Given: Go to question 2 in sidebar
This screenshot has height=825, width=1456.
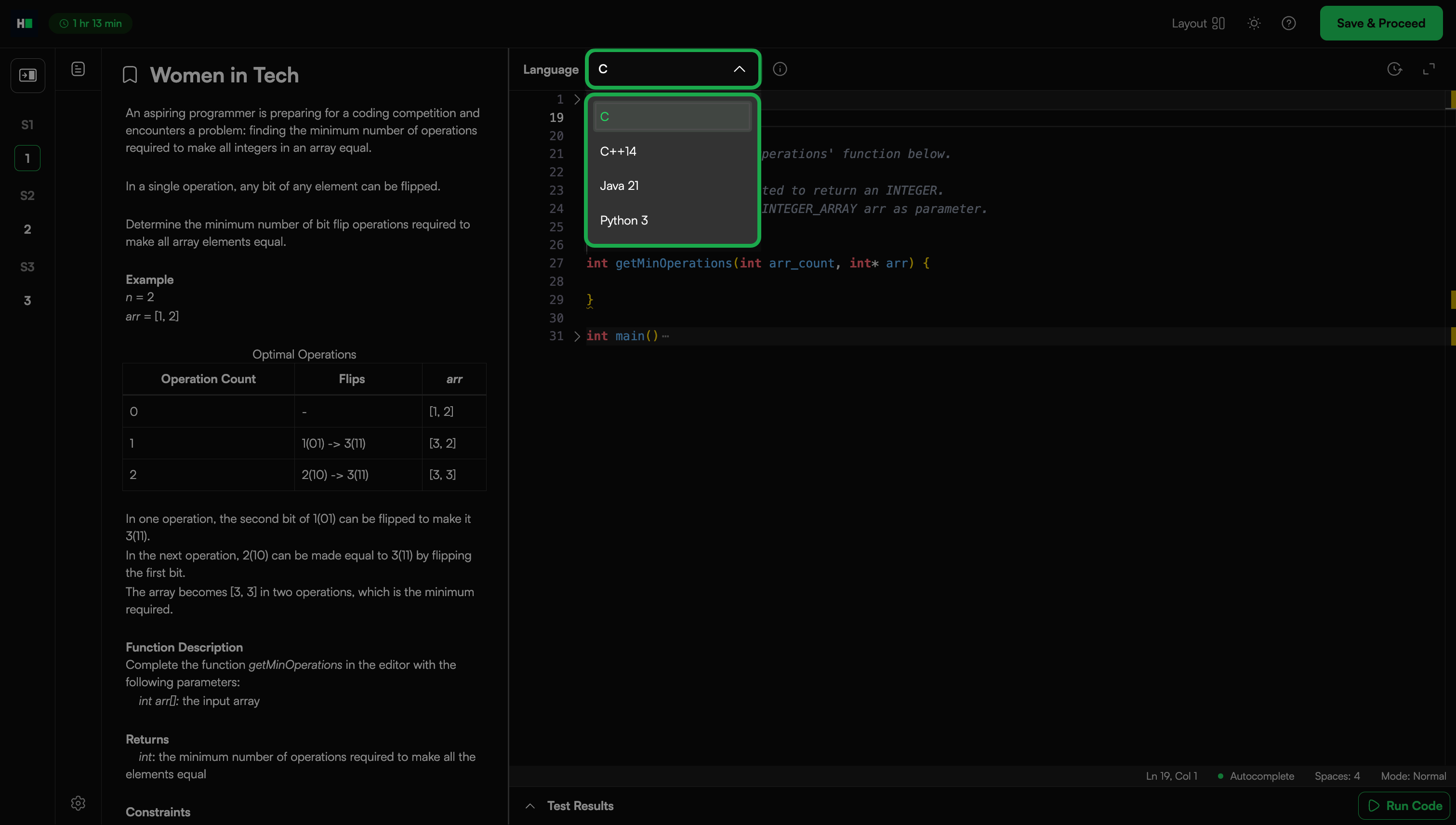Looking at the screenshot, I should 27,229.
